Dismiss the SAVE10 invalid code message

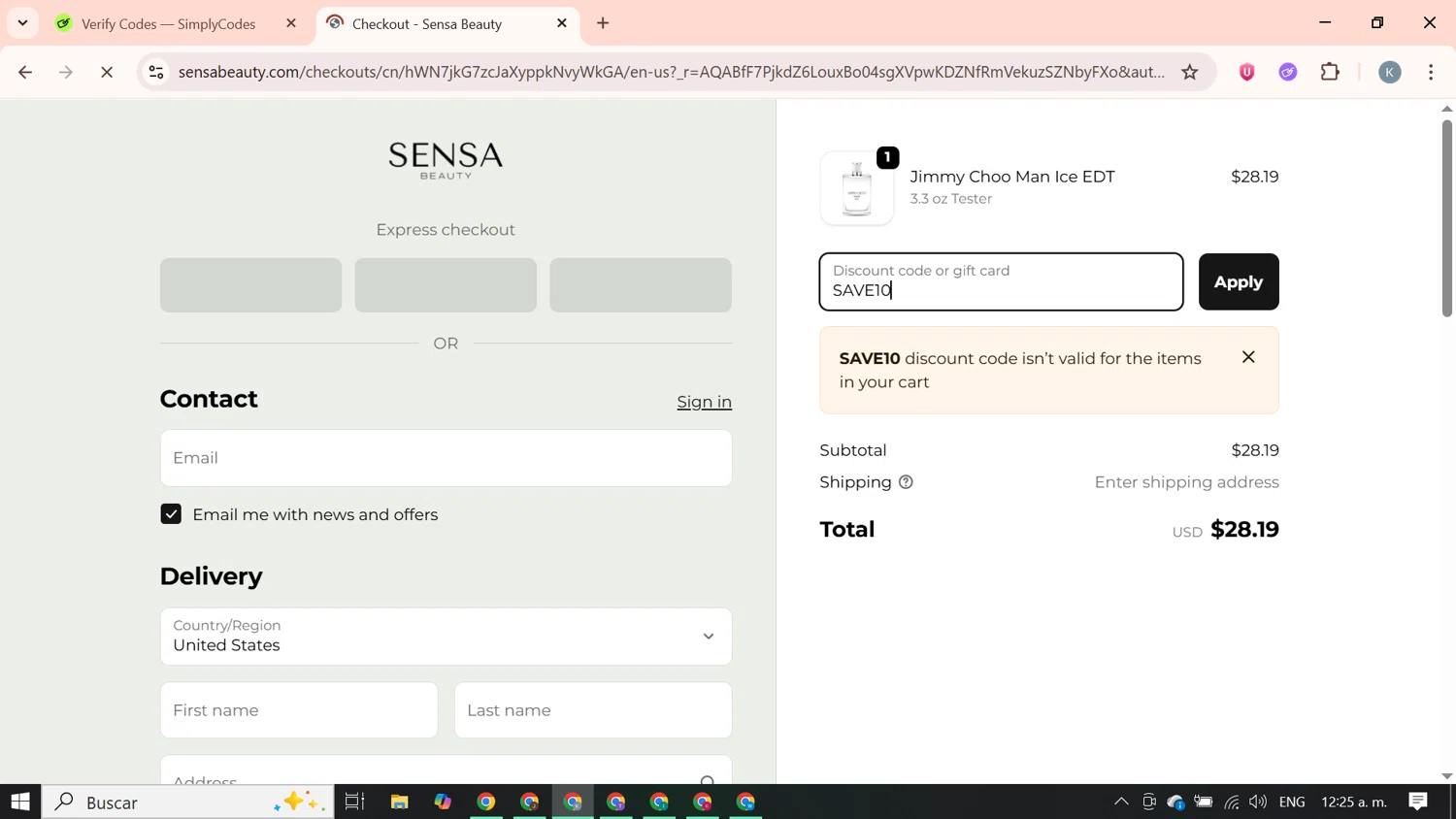(x=1248, y=357)
